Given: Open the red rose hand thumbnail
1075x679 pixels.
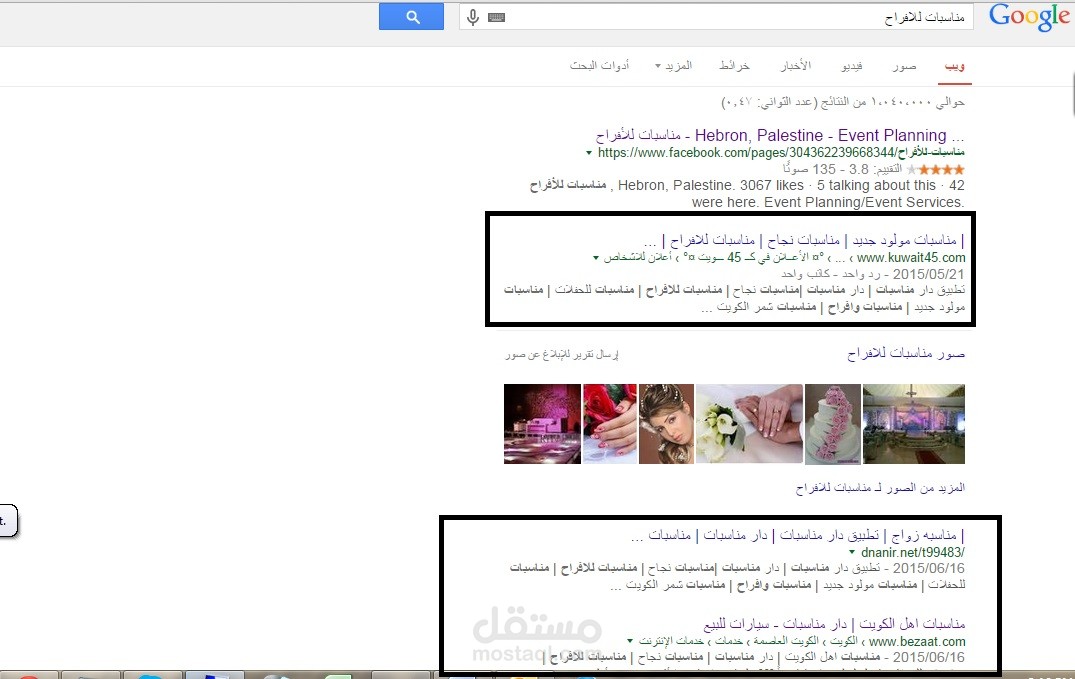Looking at the screenshot, I should tap(610, 424).
